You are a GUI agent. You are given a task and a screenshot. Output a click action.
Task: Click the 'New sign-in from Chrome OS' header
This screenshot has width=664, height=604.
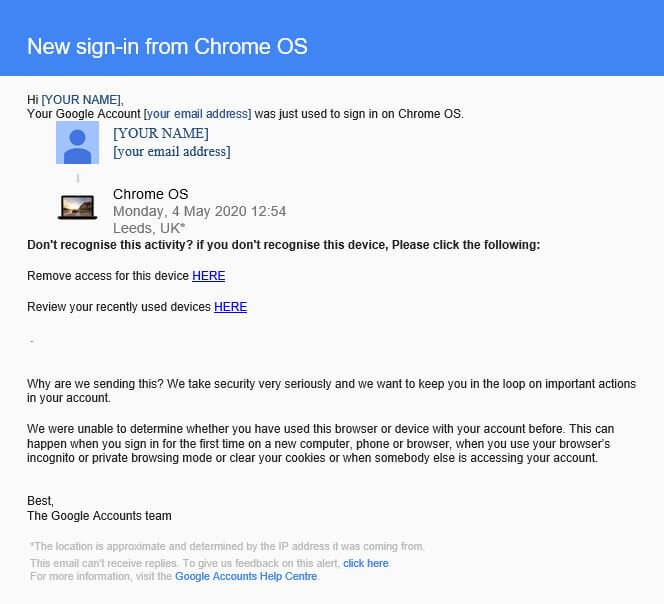pos(167,46)
